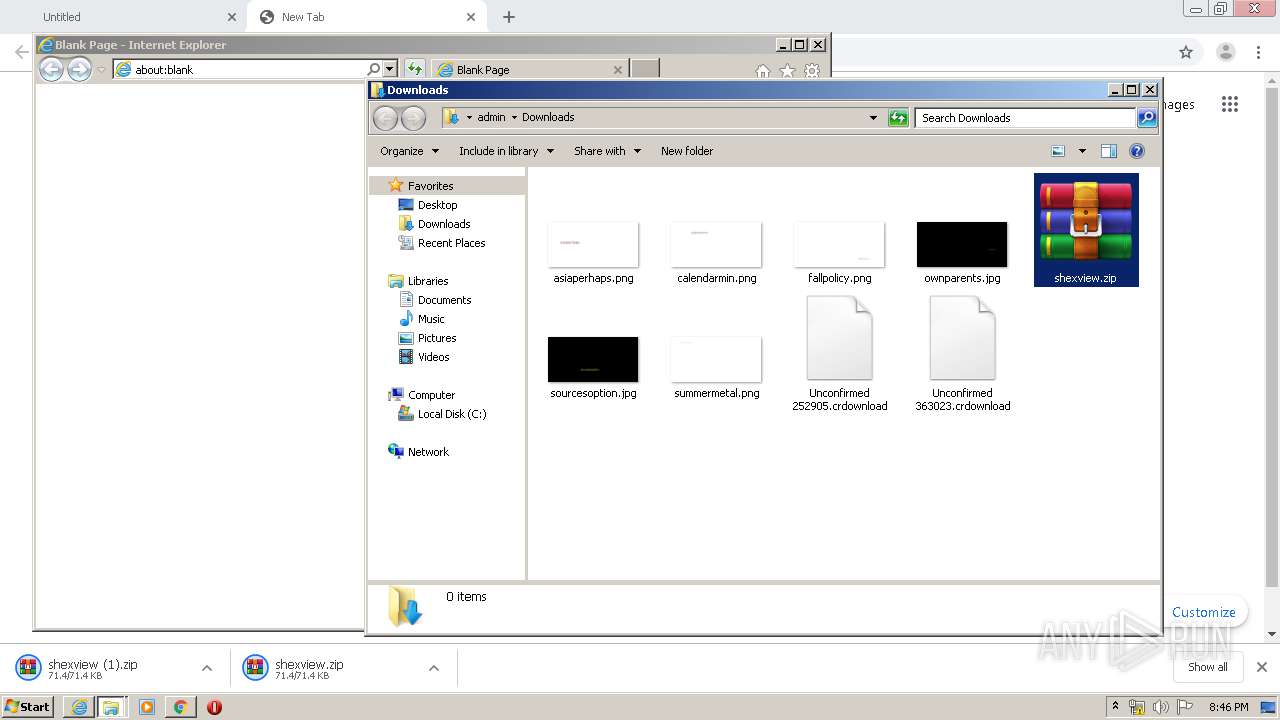The image size is (1280, 720).
Task: Open a new Chrome tab with plus
Action: [508, 17]
